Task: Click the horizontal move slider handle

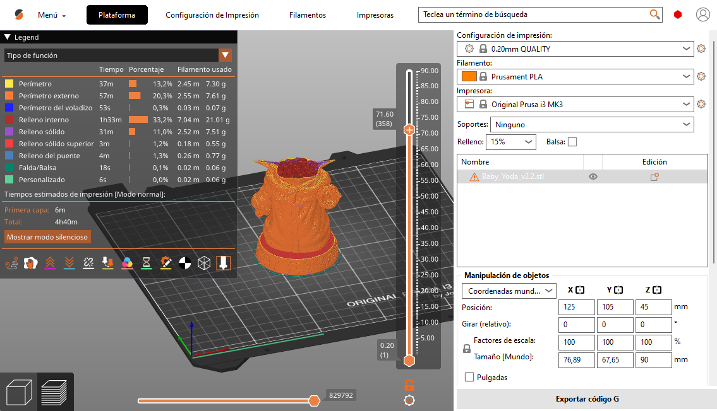Action: point(314,400)
